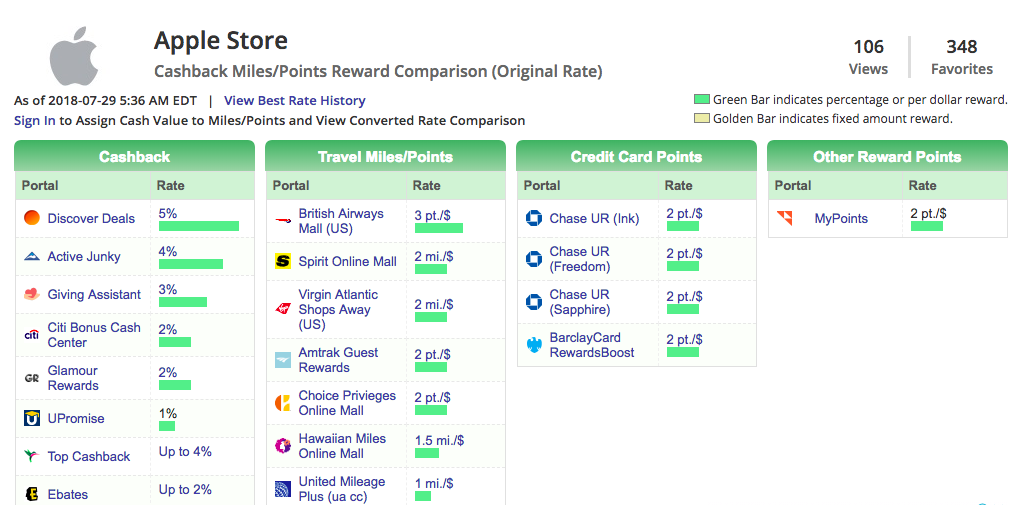Click the 348 Favorites counter
This screenshot has width=1017, height=505.
click(962, 57)
